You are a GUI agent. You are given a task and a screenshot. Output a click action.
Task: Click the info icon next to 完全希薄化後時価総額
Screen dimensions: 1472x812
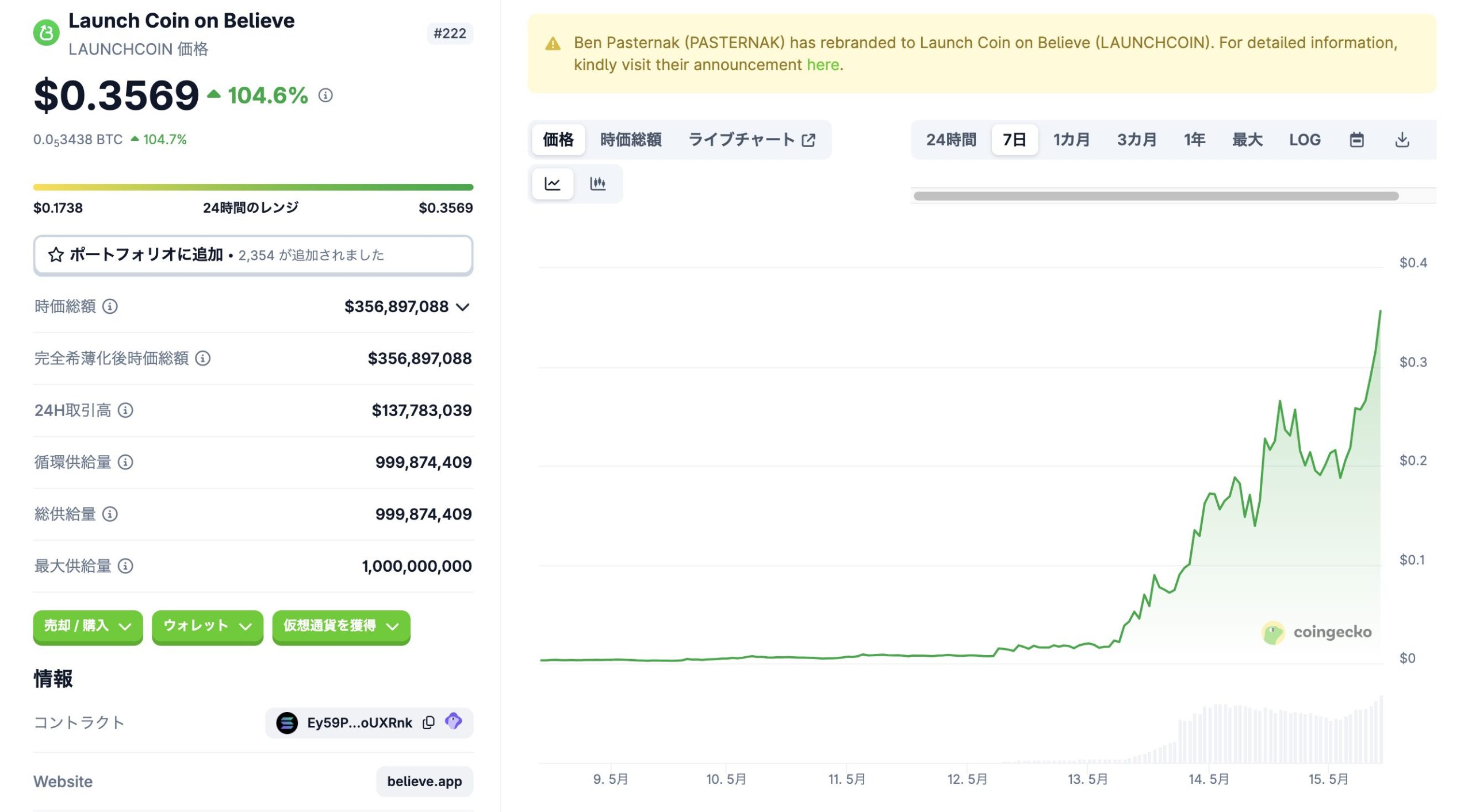[203, 359]
